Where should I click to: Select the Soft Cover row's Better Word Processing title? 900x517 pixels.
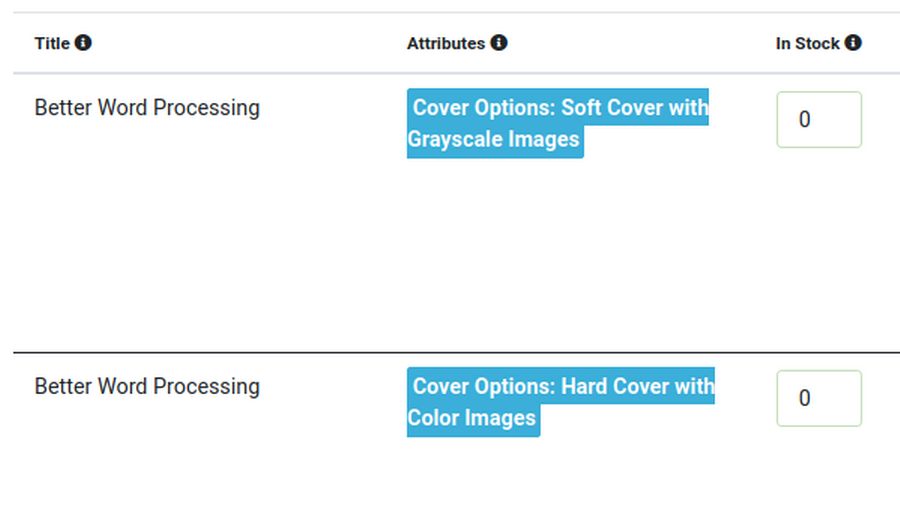[x=147, y=108]
